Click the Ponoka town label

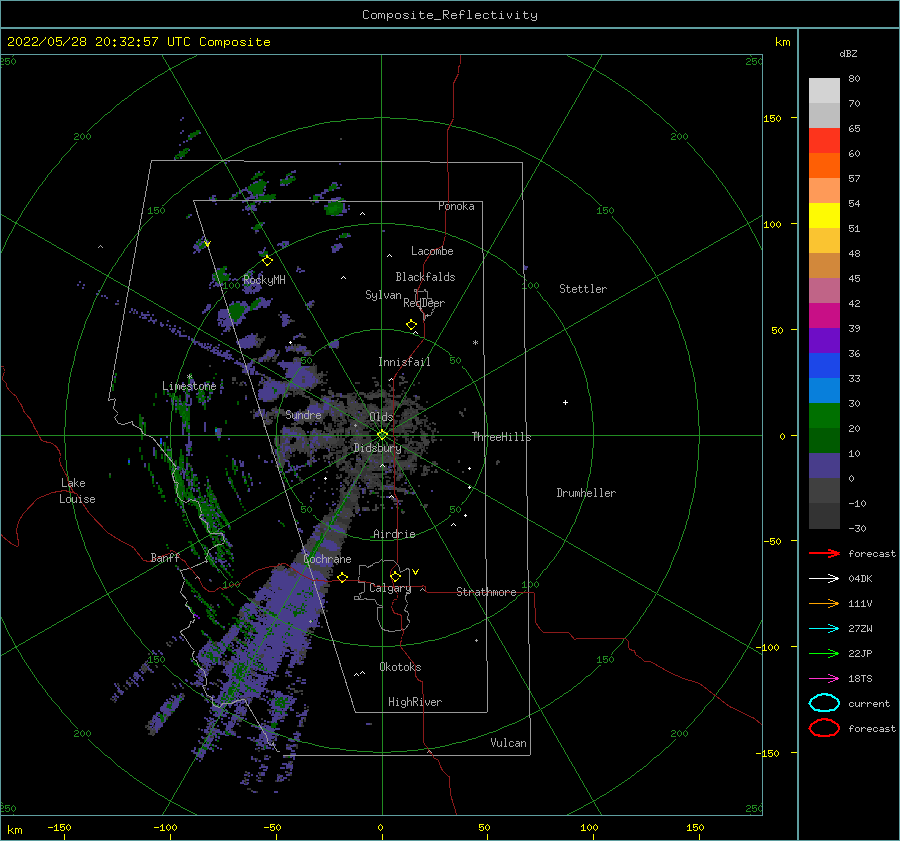[x=456, y=206]
